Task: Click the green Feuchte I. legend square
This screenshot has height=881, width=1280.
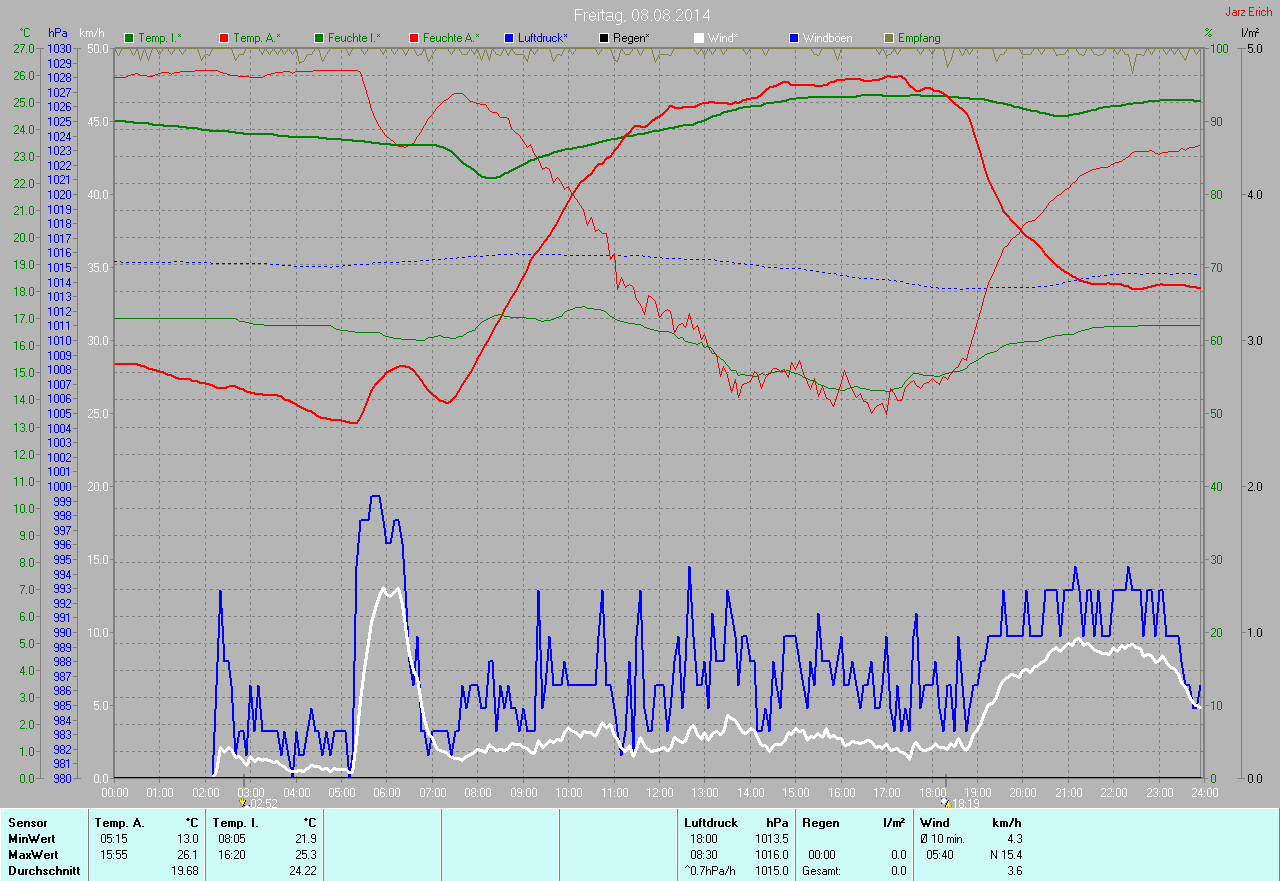Action: (x=318, y=38)
